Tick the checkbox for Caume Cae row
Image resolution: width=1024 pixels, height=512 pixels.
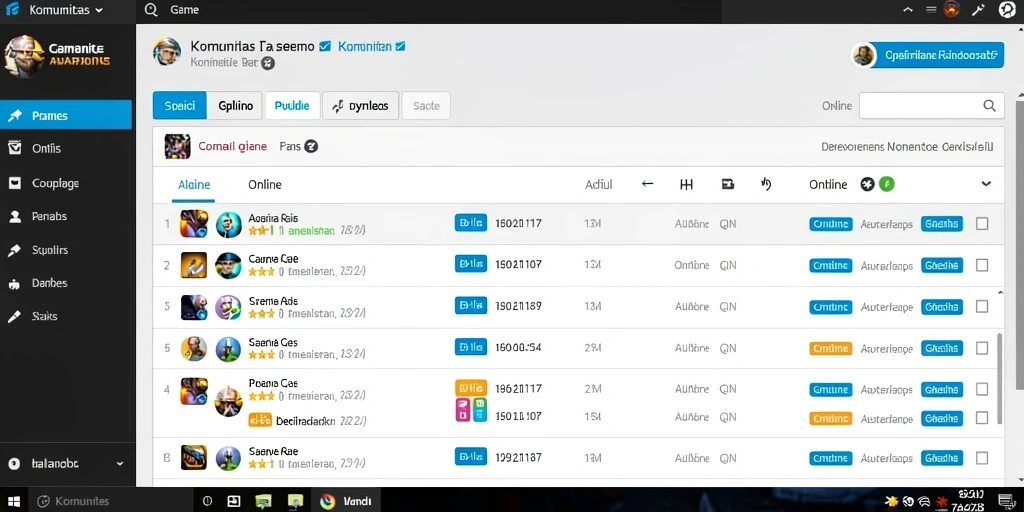982,265
